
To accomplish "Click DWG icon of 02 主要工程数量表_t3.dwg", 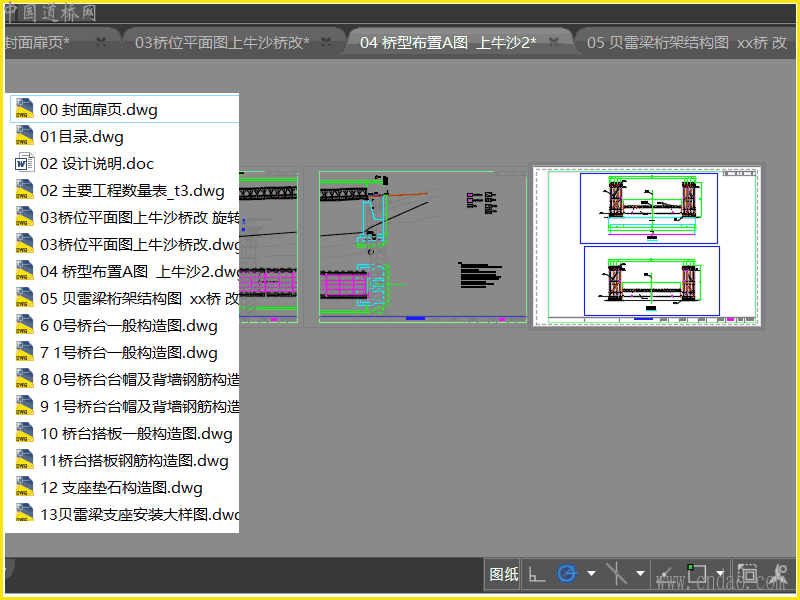I will pos(24,190).
